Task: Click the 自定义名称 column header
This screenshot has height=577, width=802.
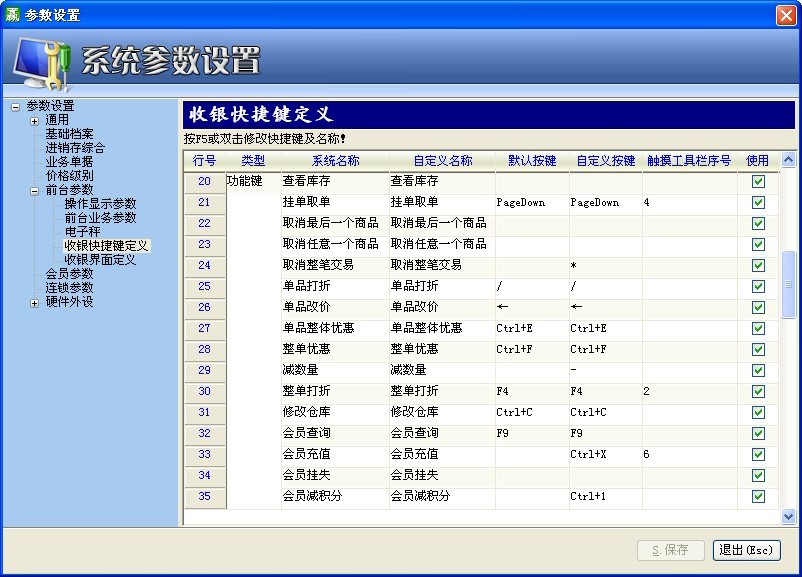Action: coord(443,161)
